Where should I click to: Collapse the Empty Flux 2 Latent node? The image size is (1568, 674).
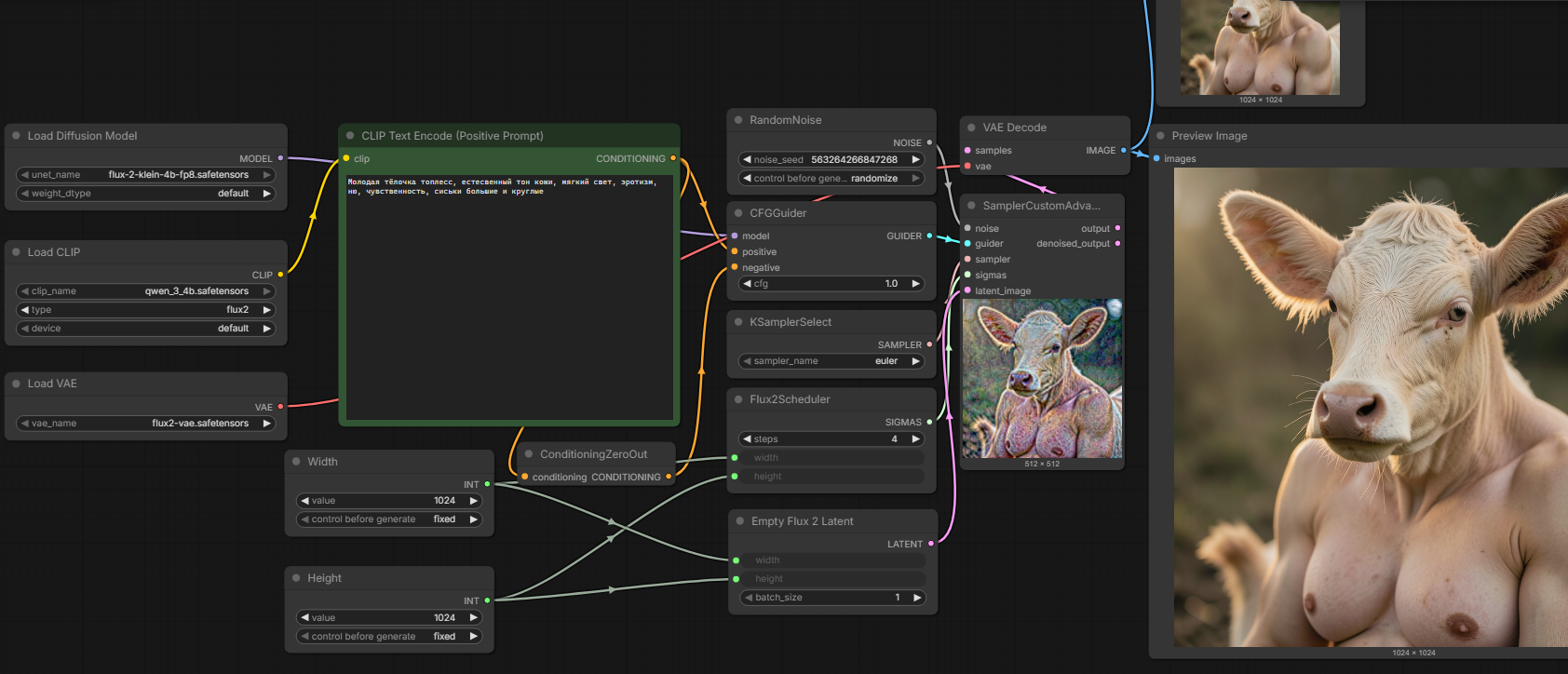coord(740,520)
